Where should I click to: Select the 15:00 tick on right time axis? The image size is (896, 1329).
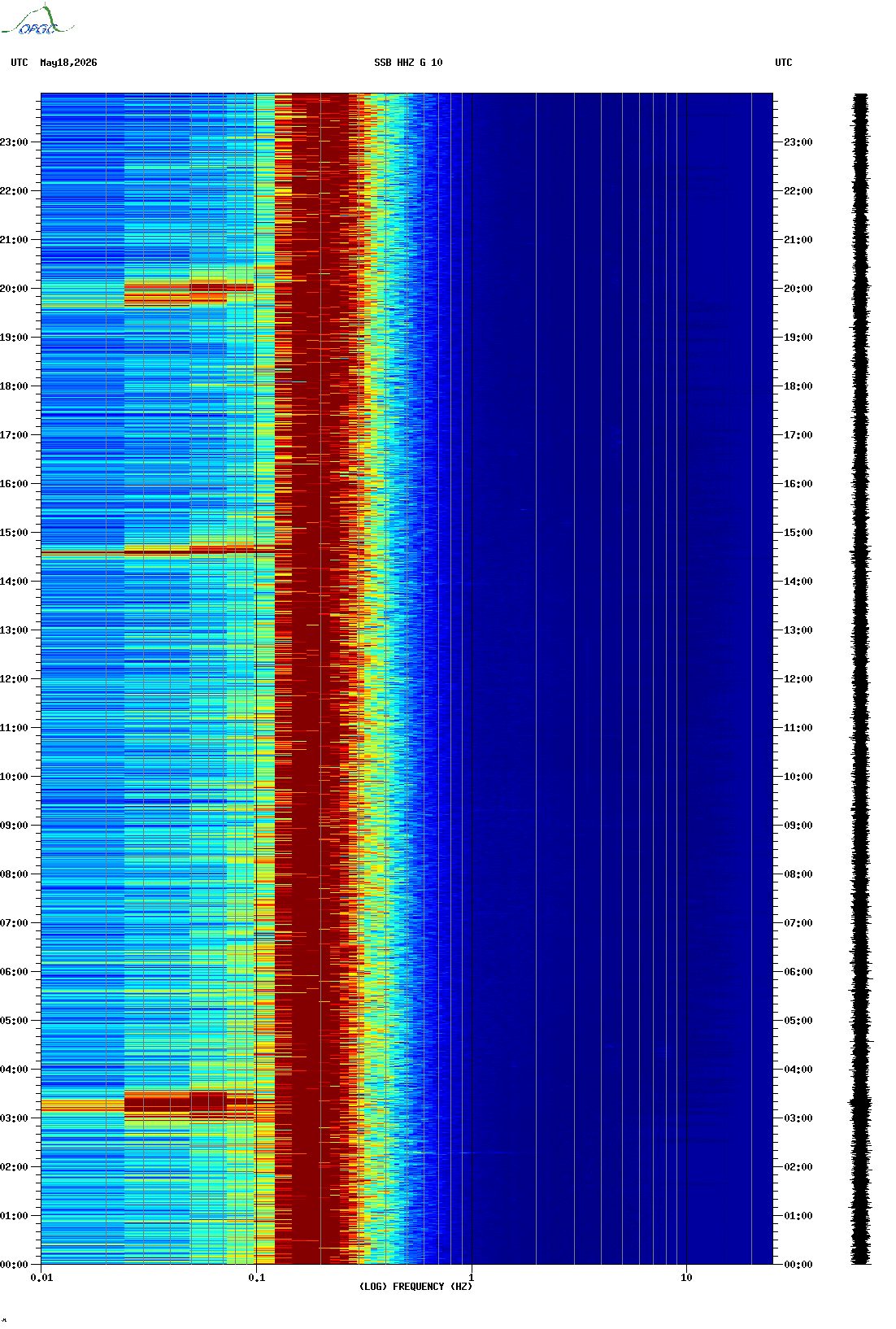[798, 533]
